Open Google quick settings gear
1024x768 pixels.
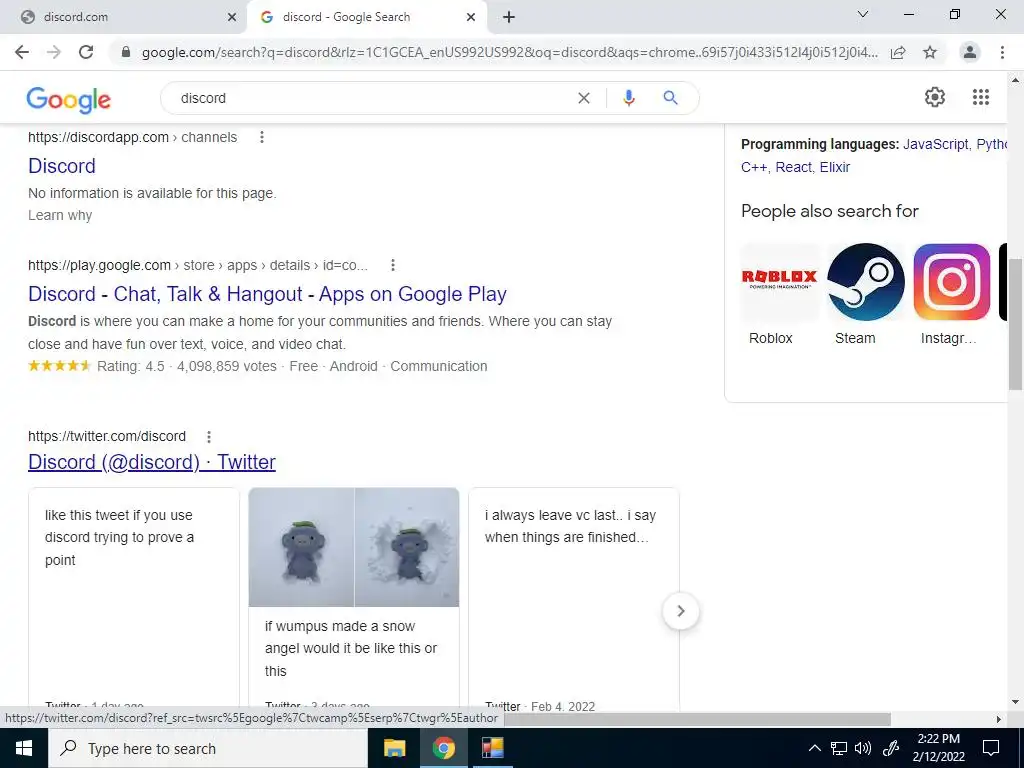(x=935, y=97)
